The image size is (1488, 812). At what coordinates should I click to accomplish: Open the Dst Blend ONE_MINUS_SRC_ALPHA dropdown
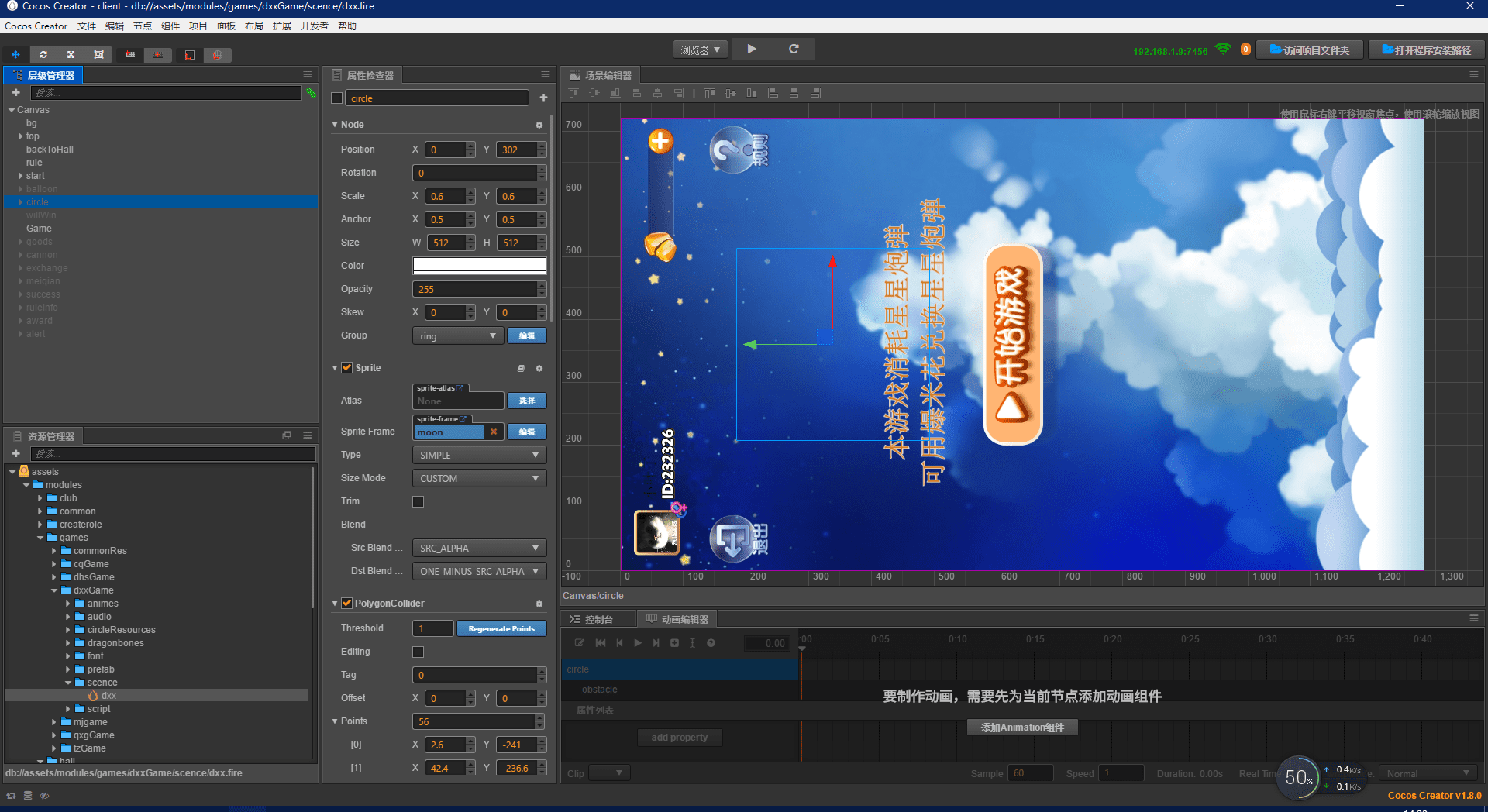(480, 571)
